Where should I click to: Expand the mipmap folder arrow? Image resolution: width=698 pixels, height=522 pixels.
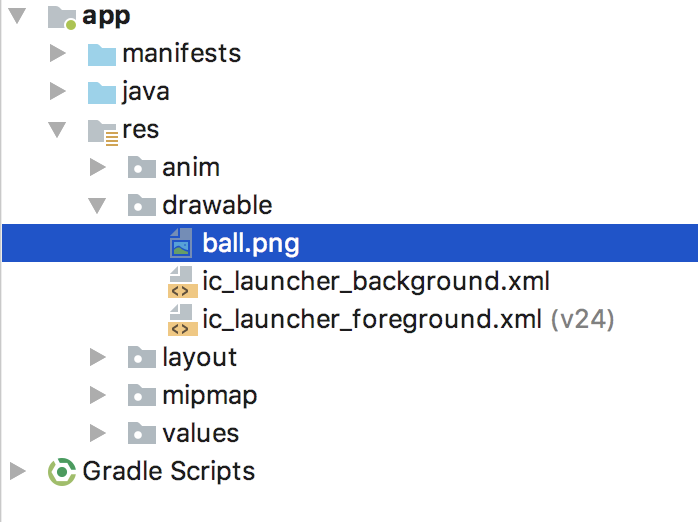(x=97, y=395)
